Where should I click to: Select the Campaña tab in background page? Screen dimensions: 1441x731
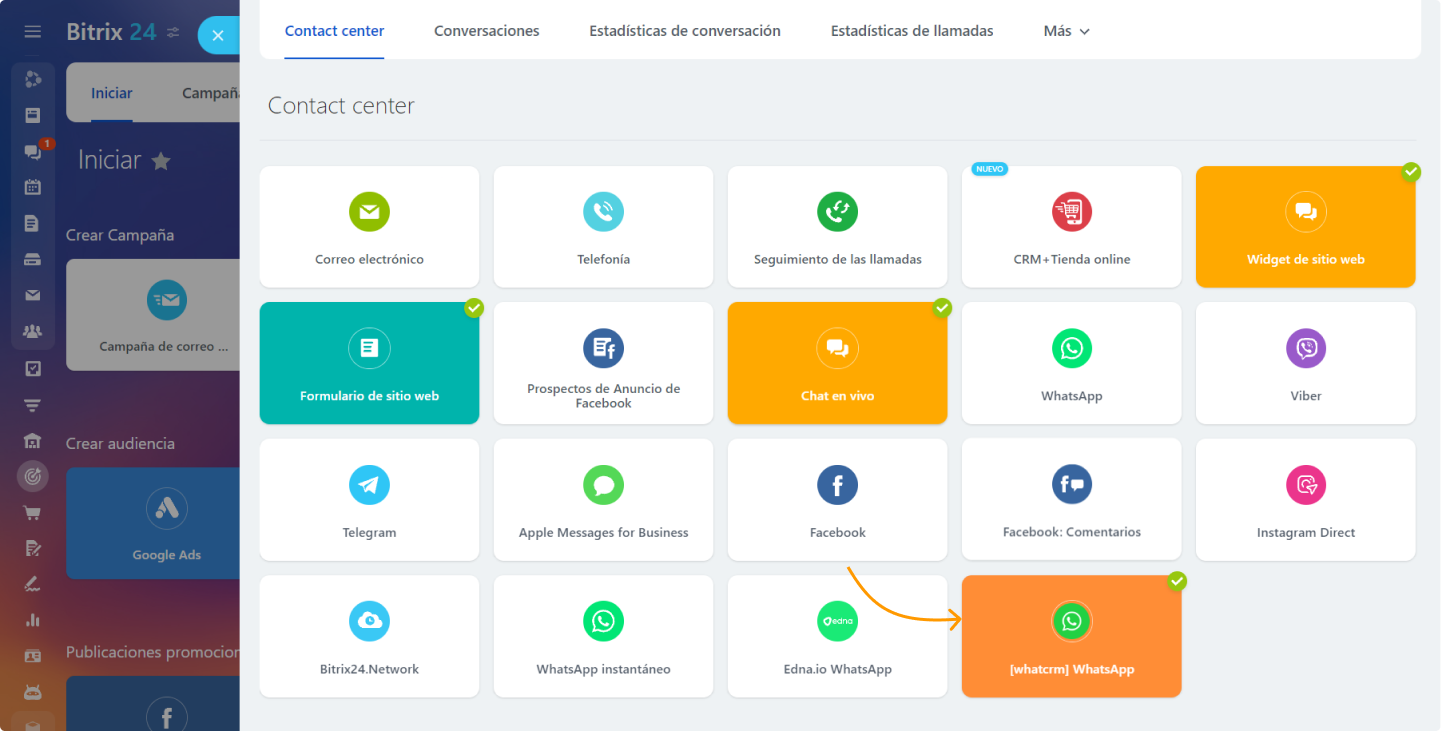tap(211, 93)
